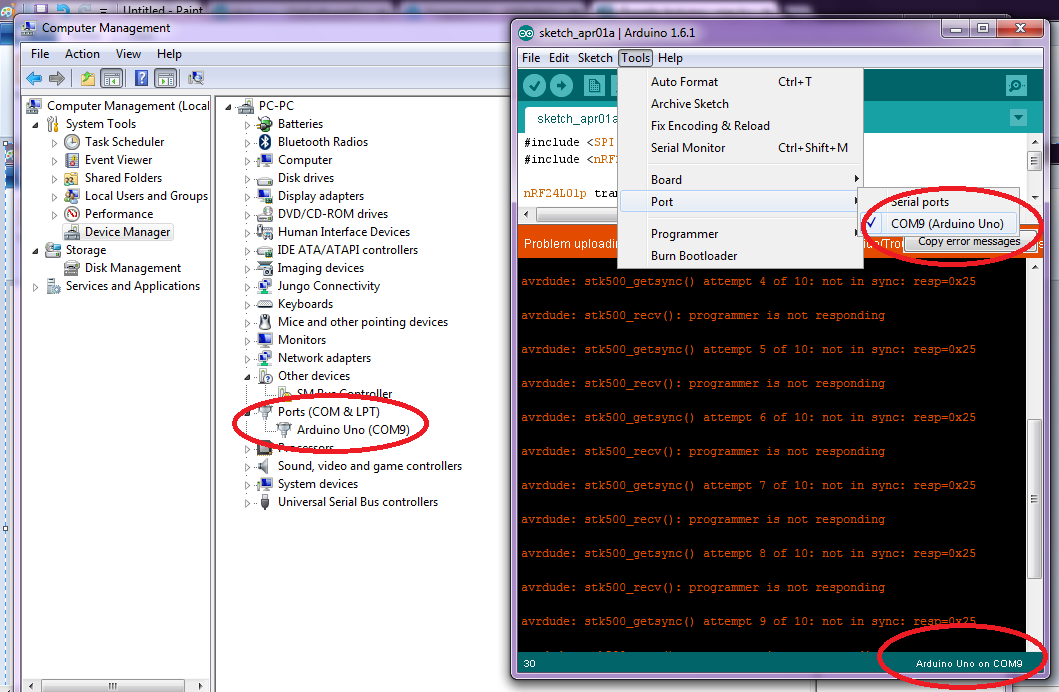
Task: Click the Properties pane toolbar icon
Action: tap(165, 78)
